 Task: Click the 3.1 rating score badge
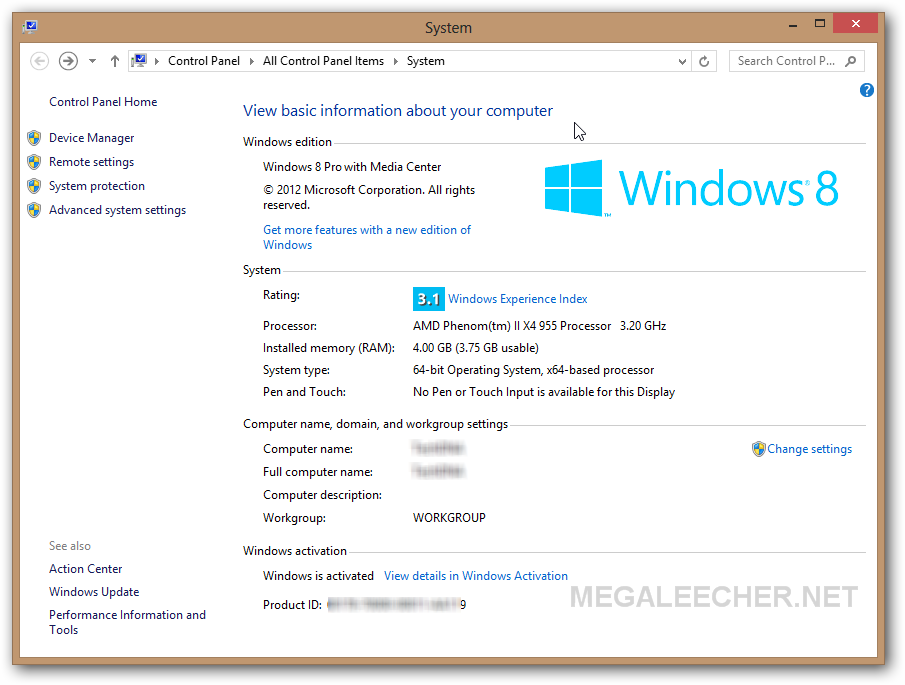428,299
